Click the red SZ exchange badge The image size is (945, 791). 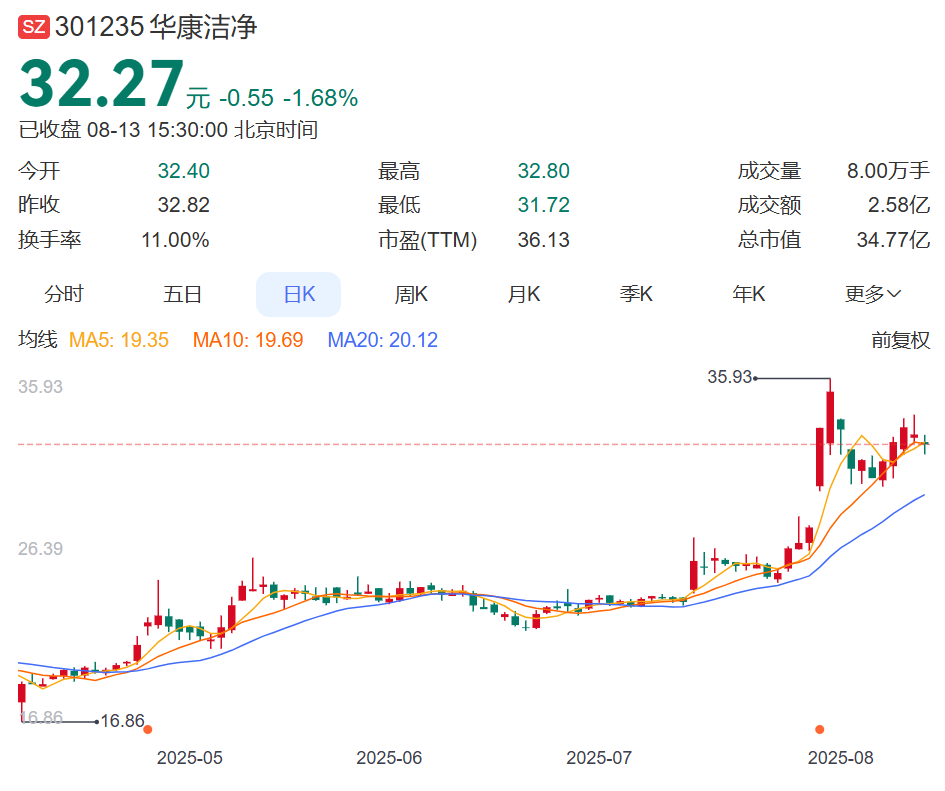click(34, 27)
